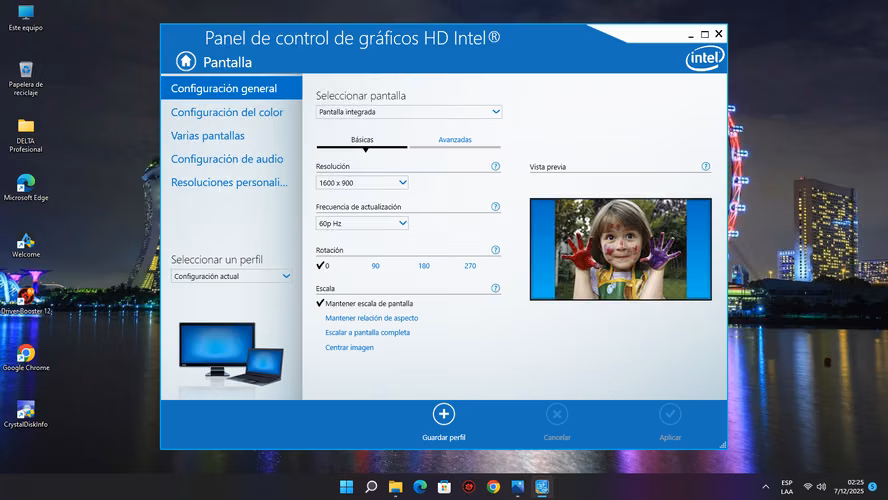
Task: Open the 60p Hz refresh rate dropdown
Action: (x=362, y=224)
